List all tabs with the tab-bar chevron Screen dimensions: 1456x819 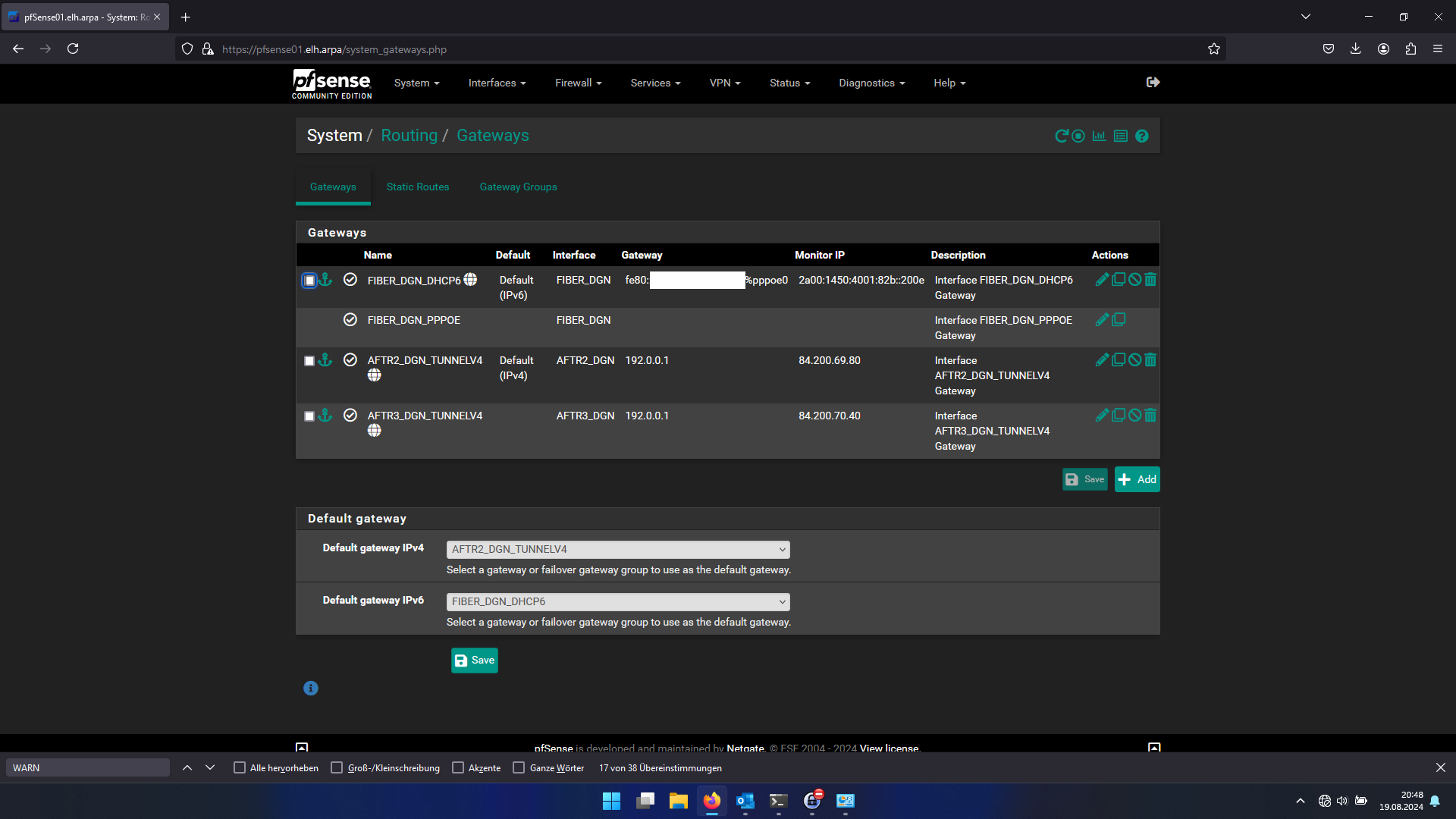1306,17
